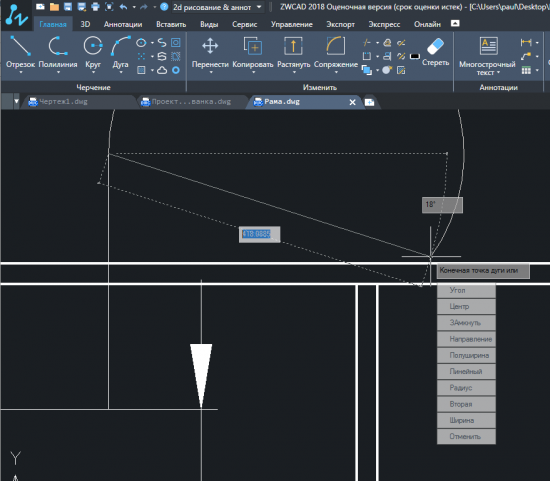This screenshot has width=550, height=481.
Task: Switch to the 3D ribbon tab
Action: pos(85,24)
